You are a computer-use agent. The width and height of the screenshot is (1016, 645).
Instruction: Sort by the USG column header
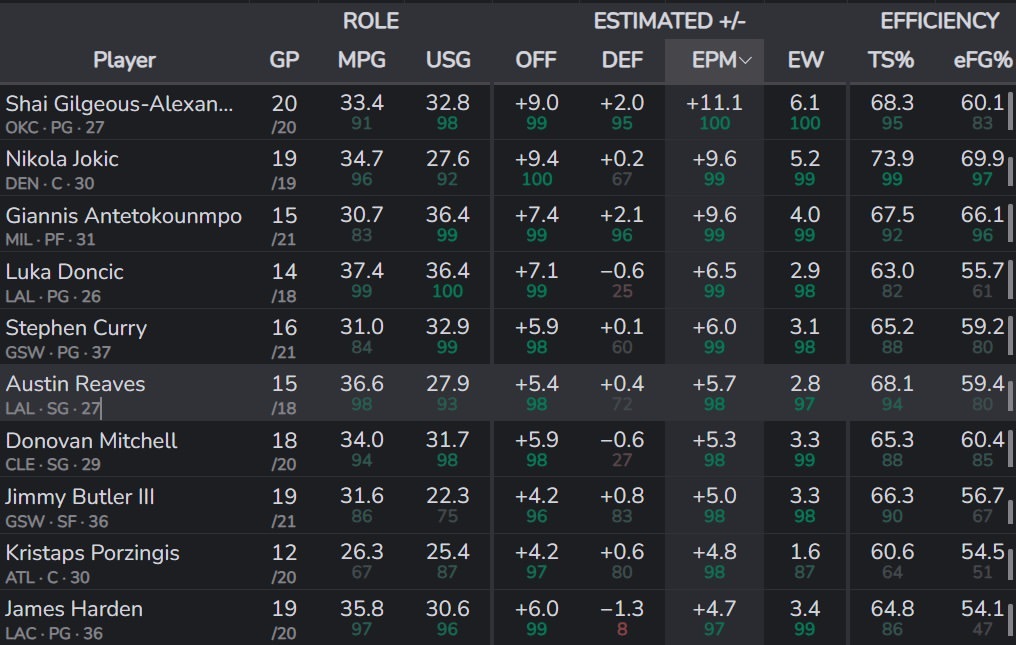pos(448,60)
